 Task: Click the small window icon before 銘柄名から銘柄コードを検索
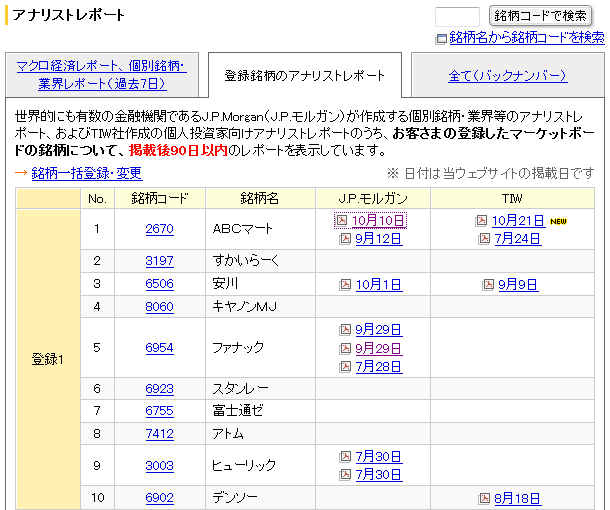point(441,39)
